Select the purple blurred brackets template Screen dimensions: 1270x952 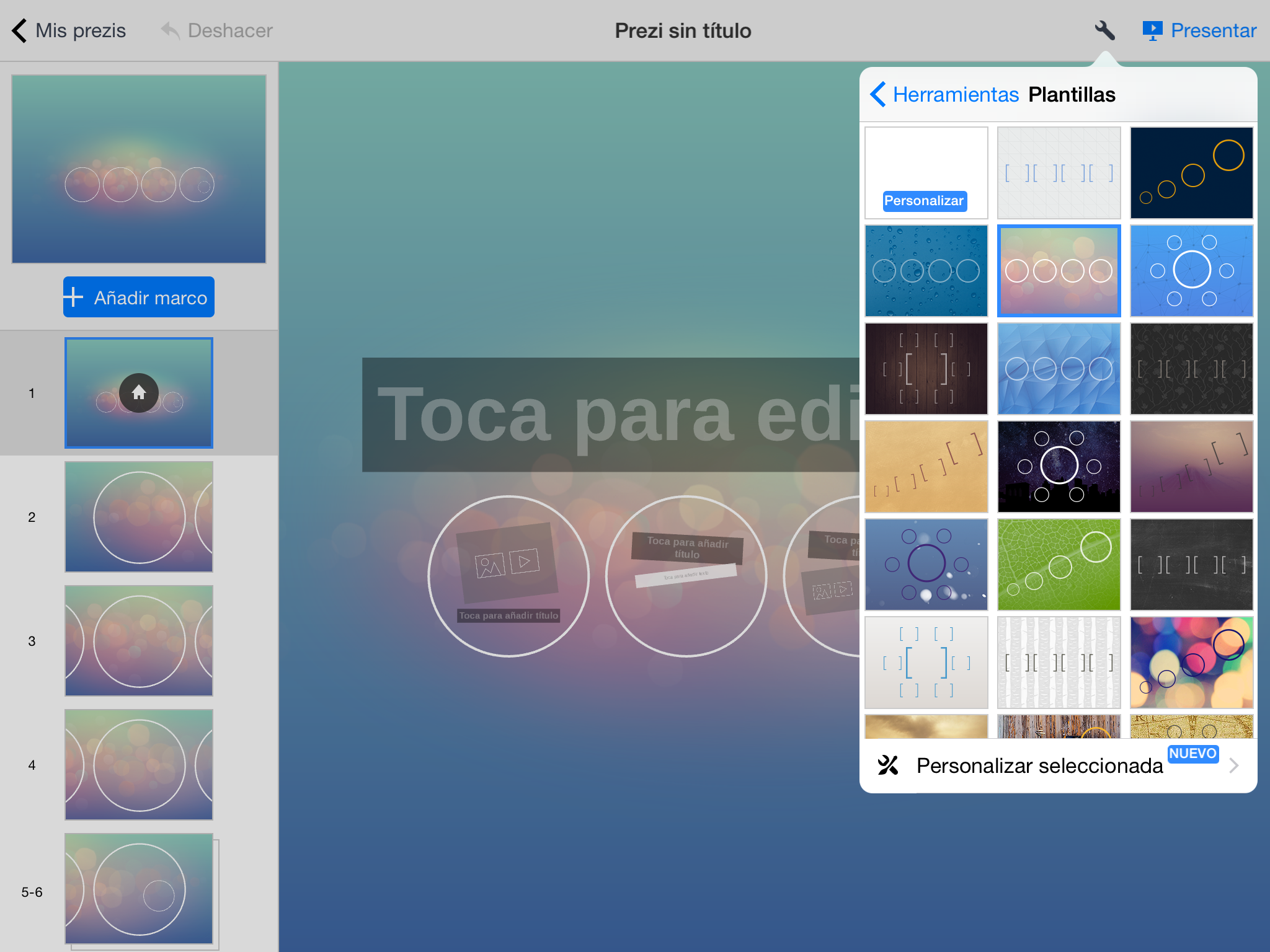click(x=1191, y=465)
